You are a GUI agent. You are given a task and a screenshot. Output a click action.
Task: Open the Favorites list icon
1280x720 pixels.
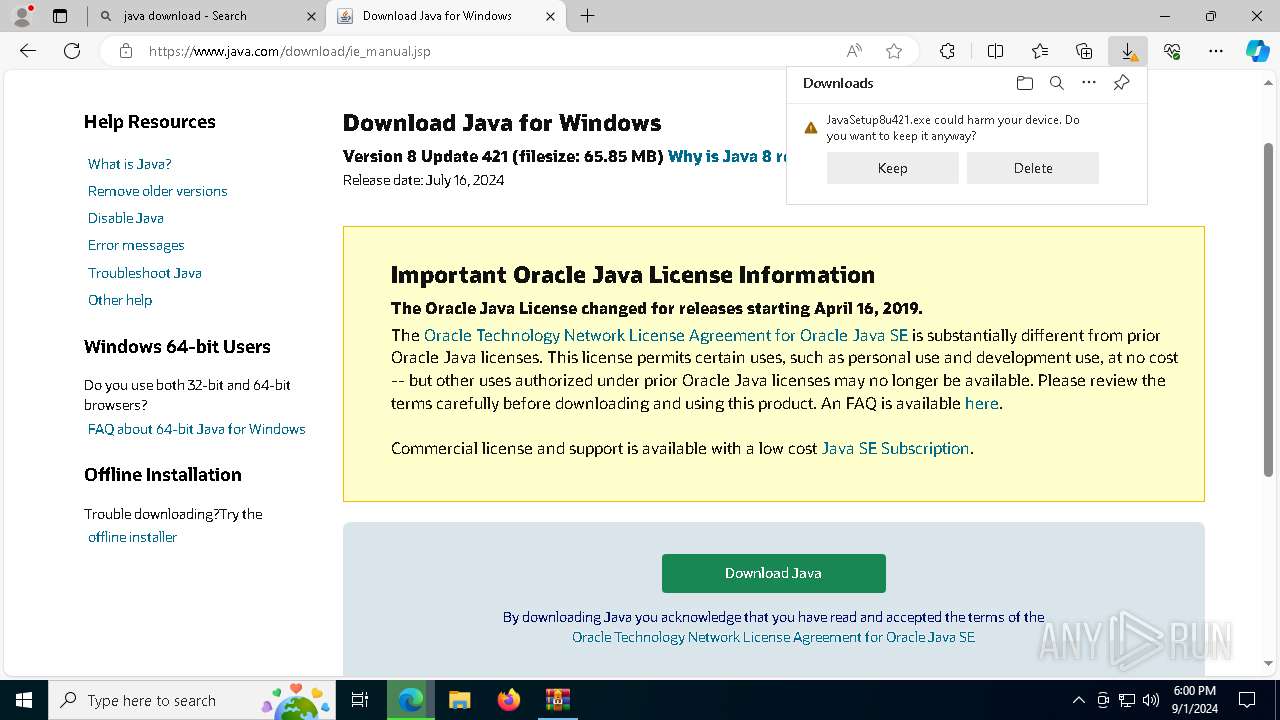(1040, 51)
